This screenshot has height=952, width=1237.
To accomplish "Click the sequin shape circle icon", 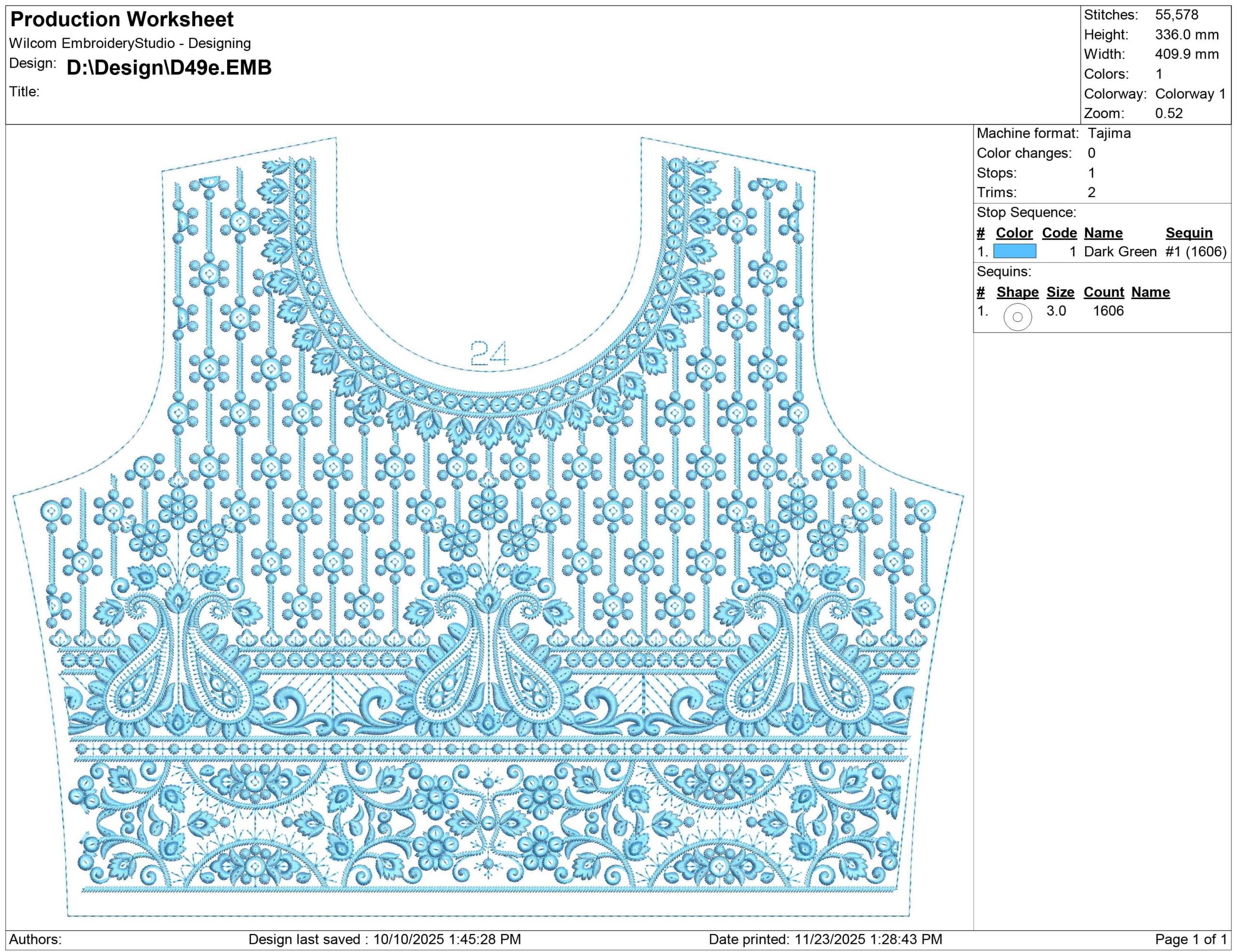I will pyautogui.click(x=1017, y=317).
